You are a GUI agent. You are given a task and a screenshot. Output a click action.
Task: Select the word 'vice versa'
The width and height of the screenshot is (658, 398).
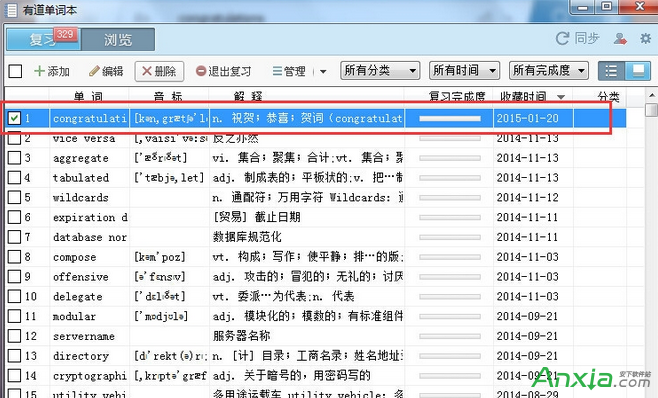coord(84,139)
